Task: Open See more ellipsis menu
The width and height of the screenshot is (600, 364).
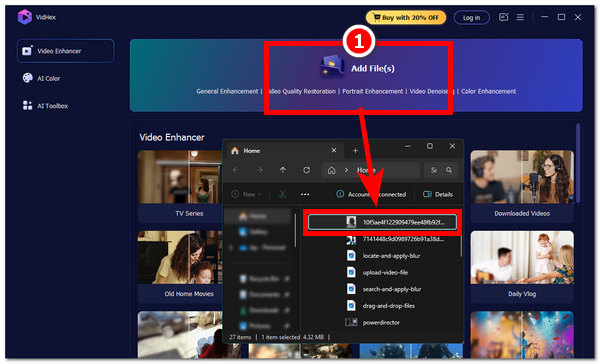Action: [305, 194]
